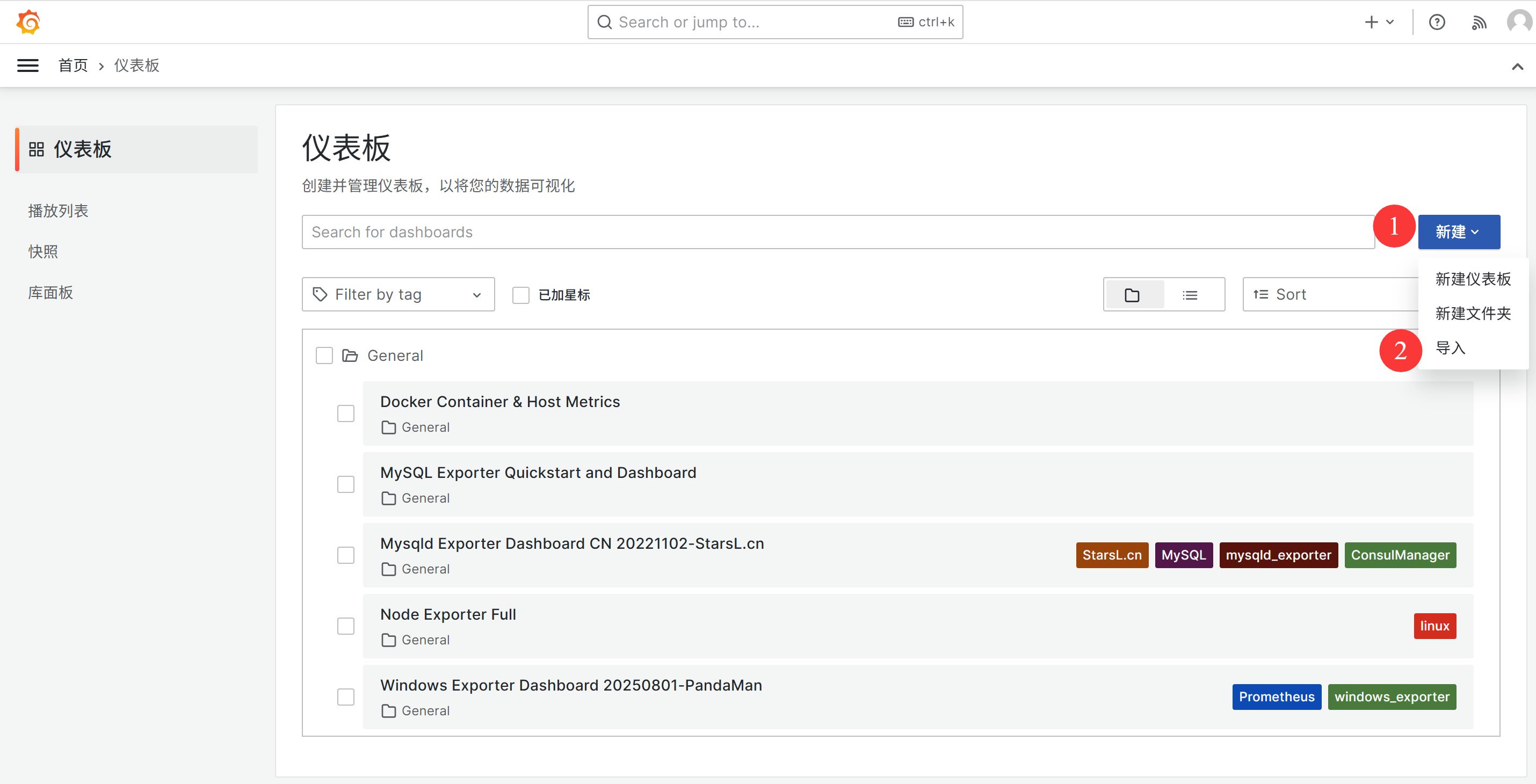The width and height of the screenshot is (1536, 784).
Task: Click the windows_exporter tag
Action: click(1392, 697)
